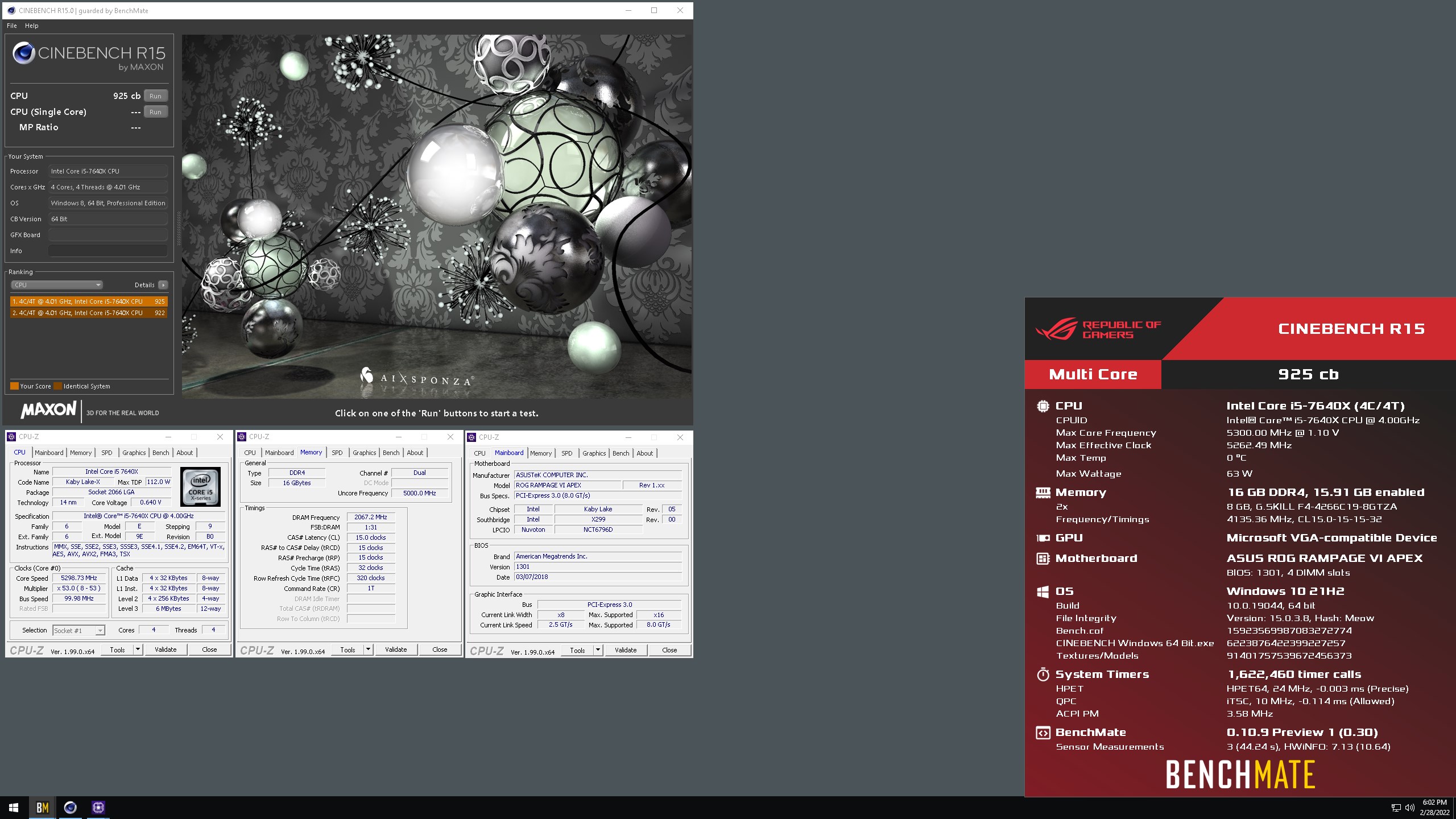Open BenchMate from the taskbar

click(42, 808)
